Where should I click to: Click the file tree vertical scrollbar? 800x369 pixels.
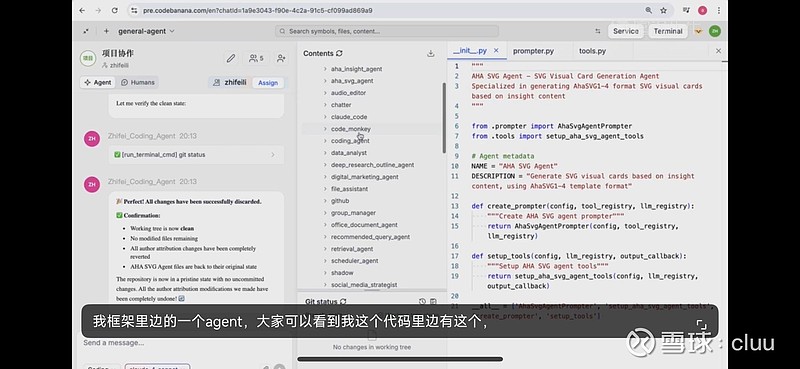click(444, 117)
